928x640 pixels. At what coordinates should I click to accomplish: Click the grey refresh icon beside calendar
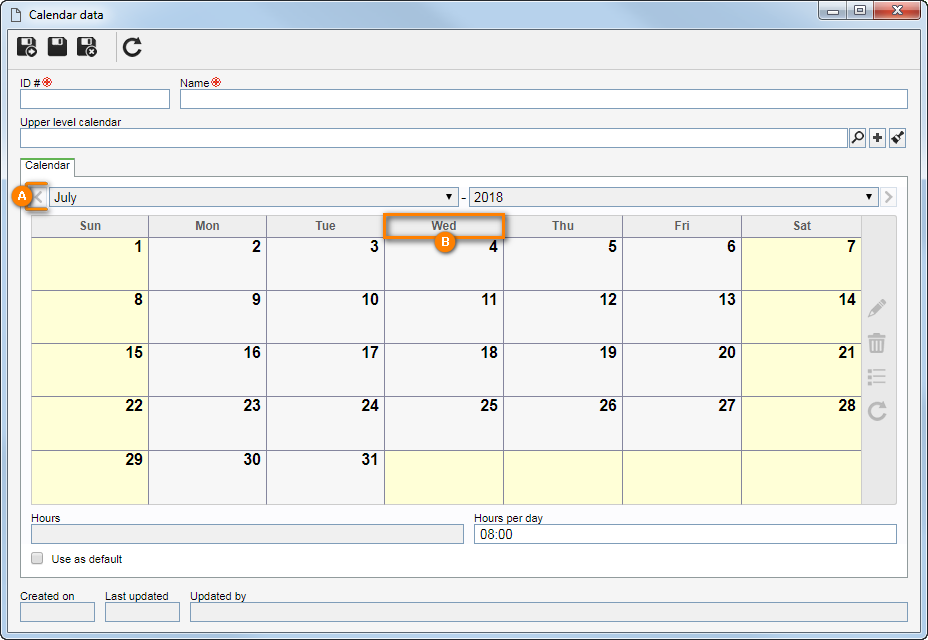tap(877, 411)
